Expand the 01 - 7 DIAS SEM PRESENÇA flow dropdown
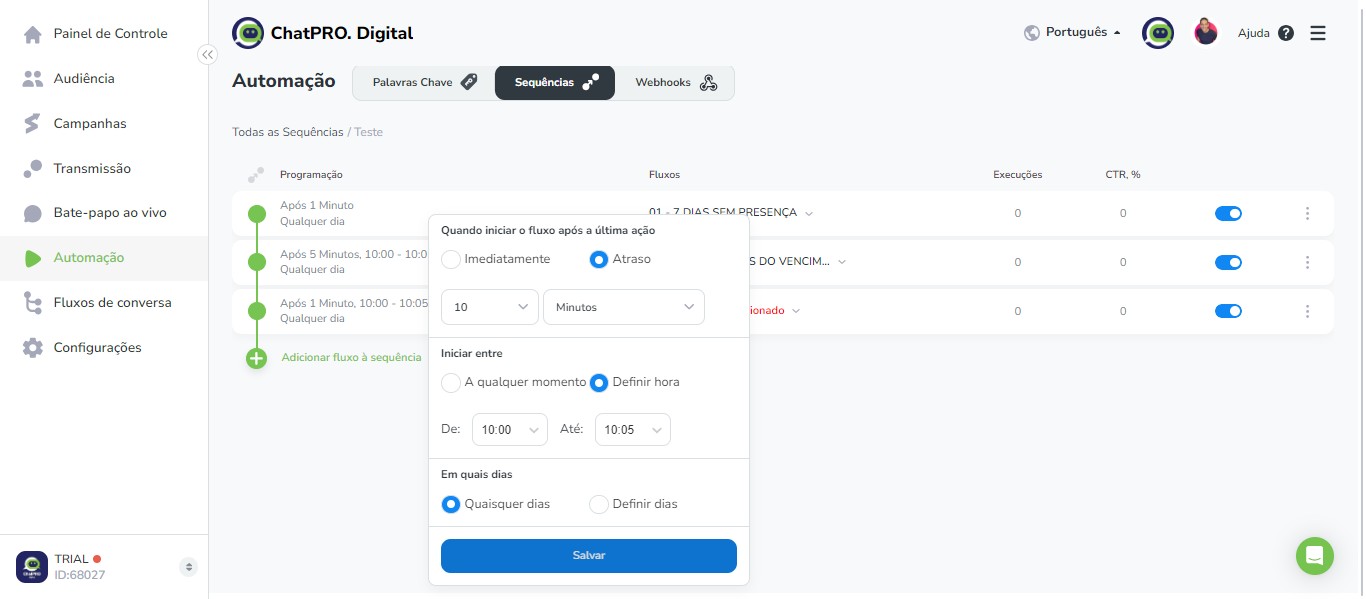This screenshot has width=1366, height=599. [x=809, y=213]
